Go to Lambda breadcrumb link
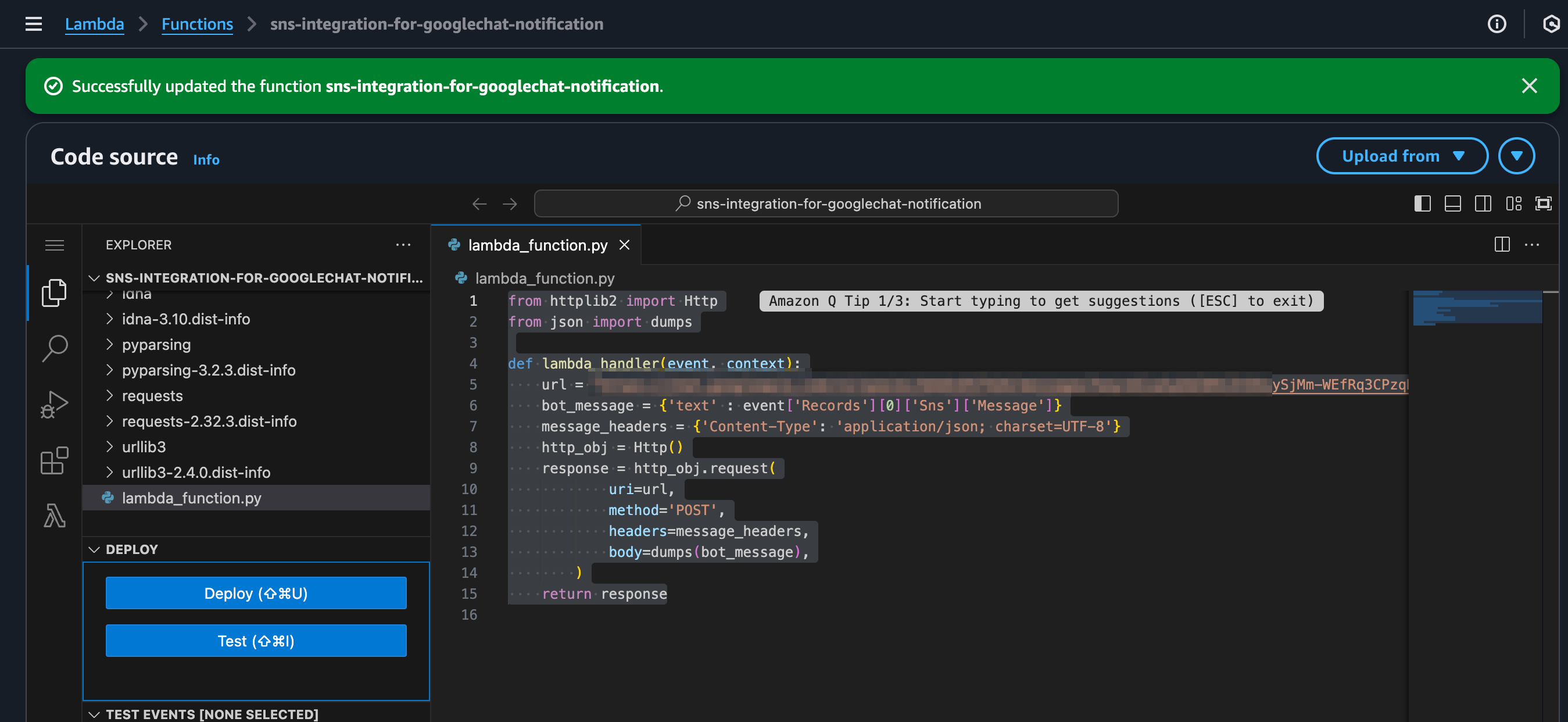The image size is (1568, 722). pyautogui.click(x=94, y=24)
